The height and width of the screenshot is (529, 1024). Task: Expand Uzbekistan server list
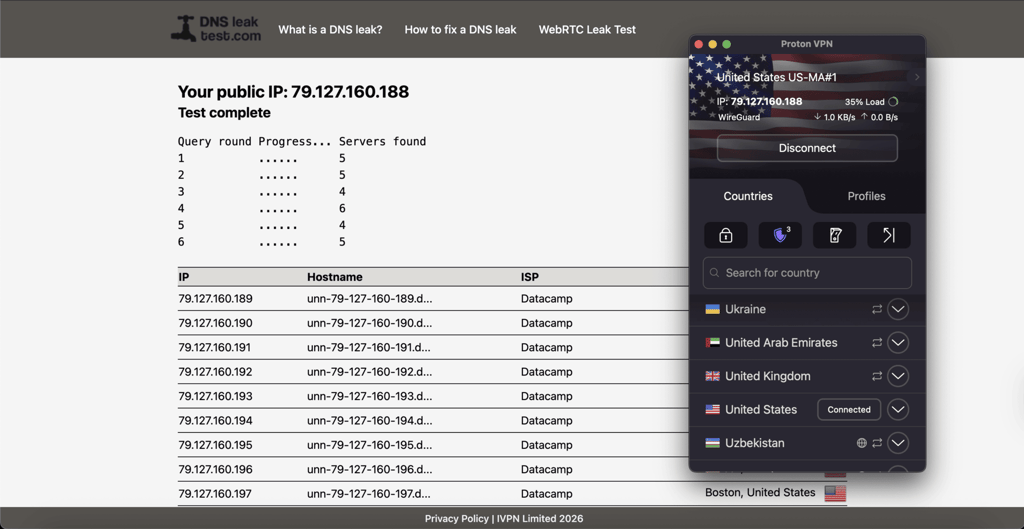tap(898, 443)
